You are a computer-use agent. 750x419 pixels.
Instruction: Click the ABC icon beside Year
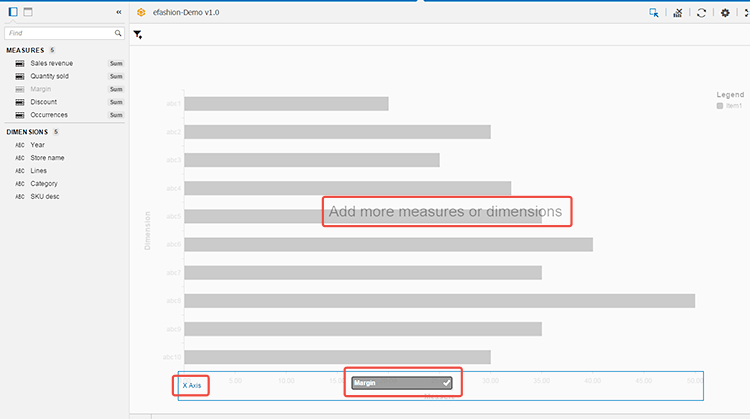pos(20,145)
